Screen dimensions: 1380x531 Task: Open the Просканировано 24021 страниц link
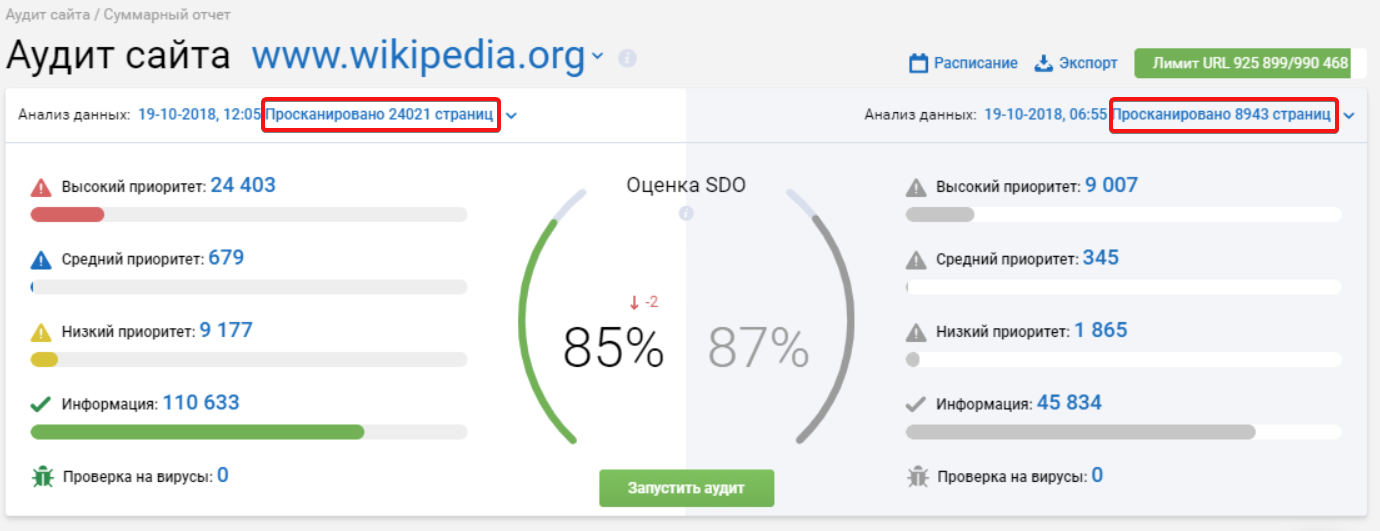pyautogui.click(x=379, y=115)
